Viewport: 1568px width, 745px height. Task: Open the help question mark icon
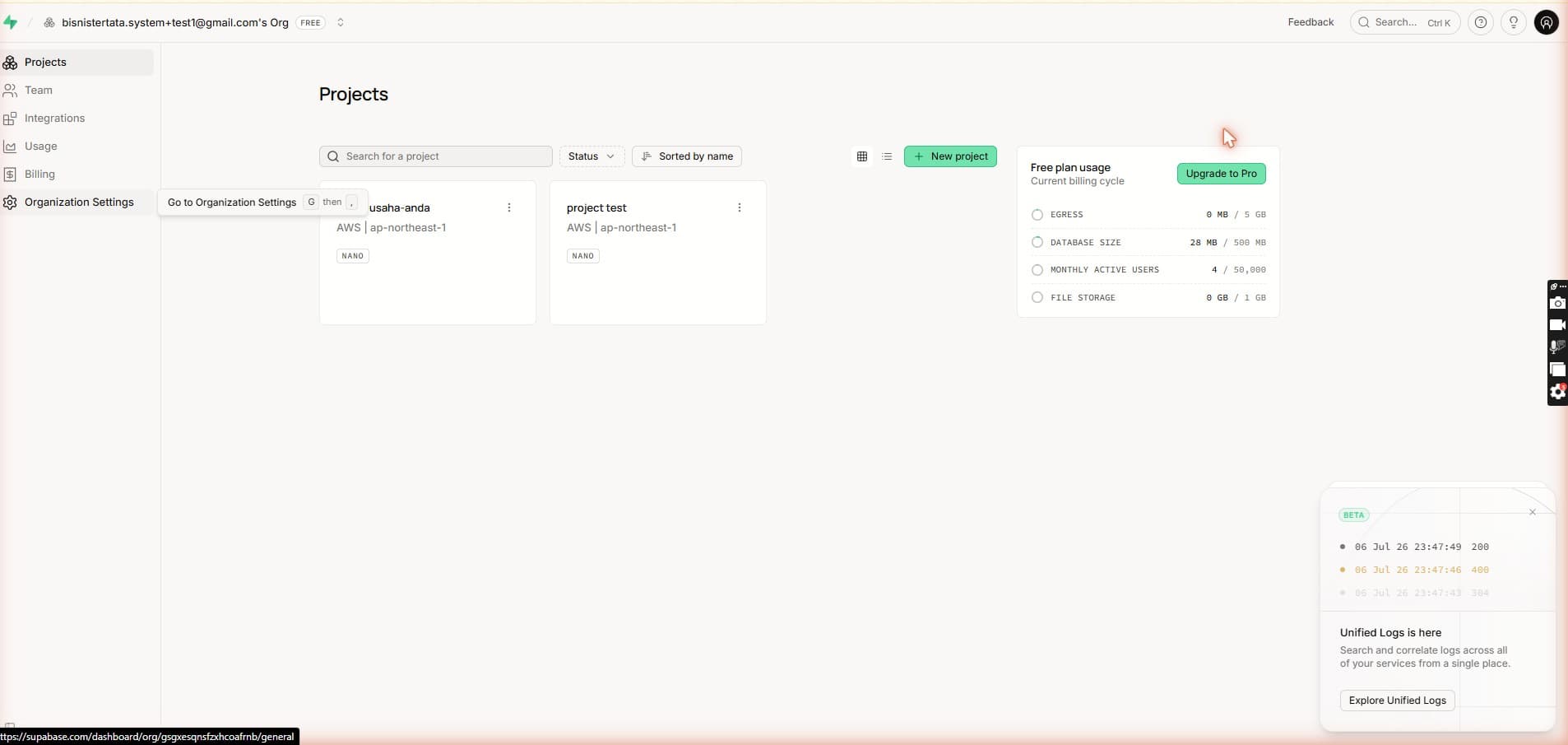coord(1481,22)
